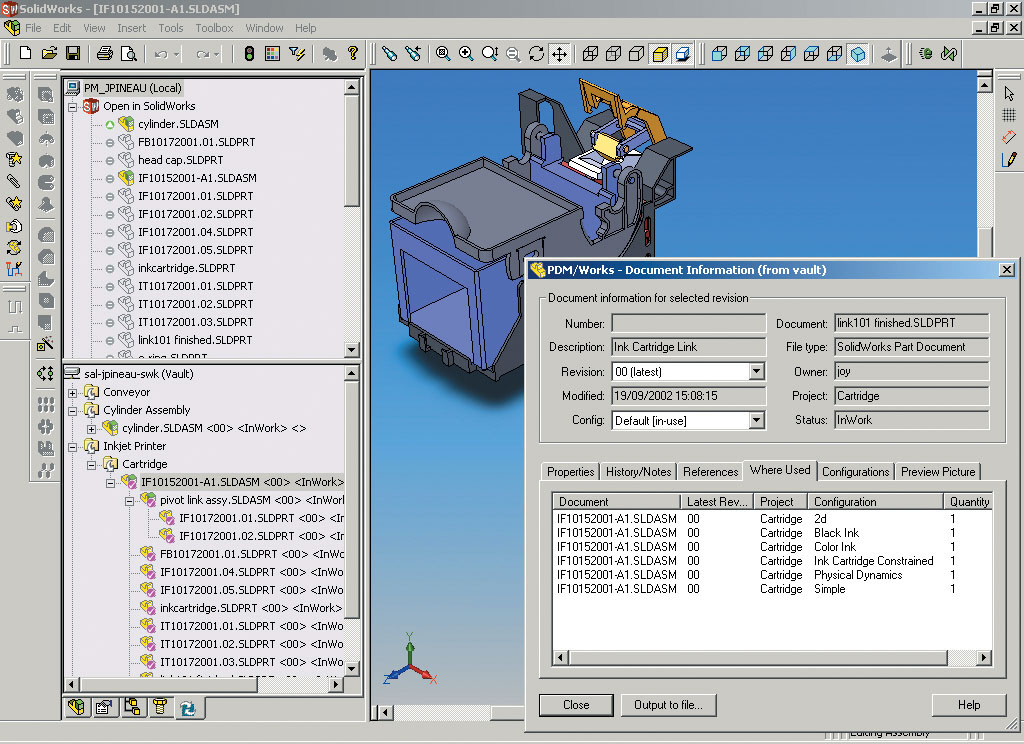Click the Help button in the dialog
Image resolution: width=1024 pixels, height=744 pixels.
[x=968, y=705]
